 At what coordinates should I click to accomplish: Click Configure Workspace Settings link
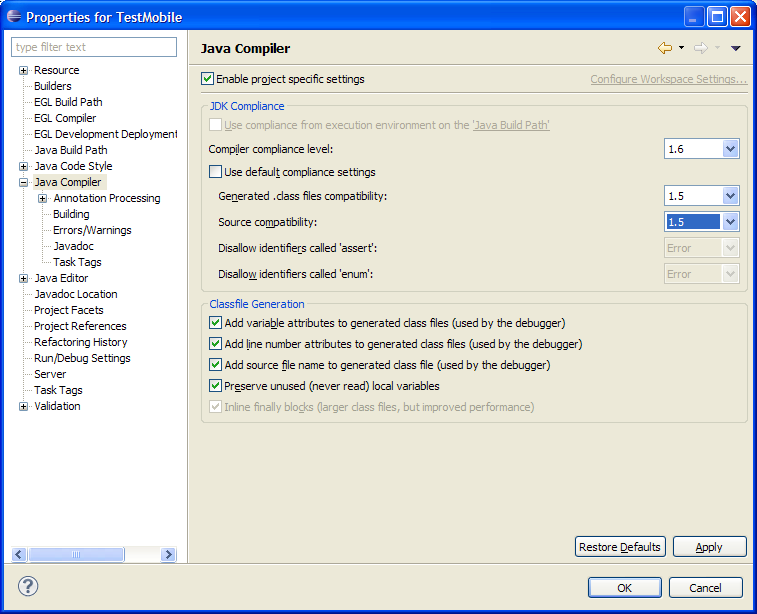(668, 79)
